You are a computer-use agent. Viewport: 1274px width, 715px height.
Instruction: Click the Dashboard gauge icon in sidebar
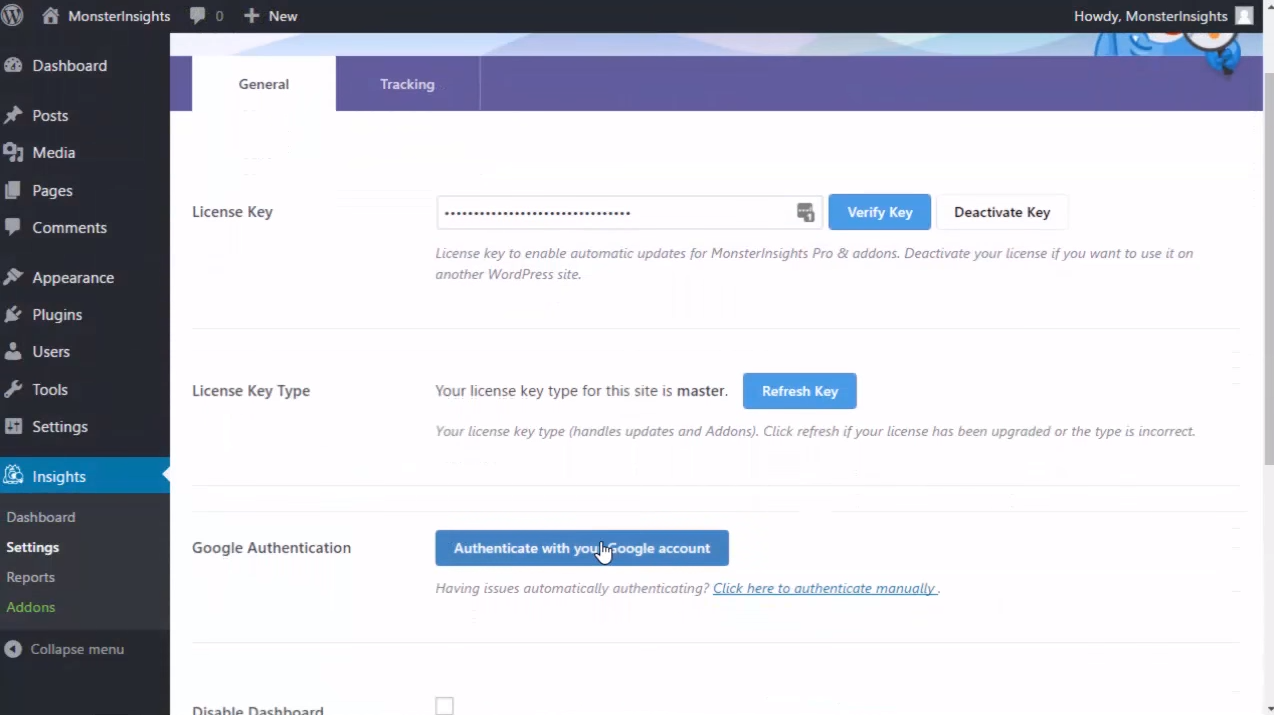coord(13,65)
